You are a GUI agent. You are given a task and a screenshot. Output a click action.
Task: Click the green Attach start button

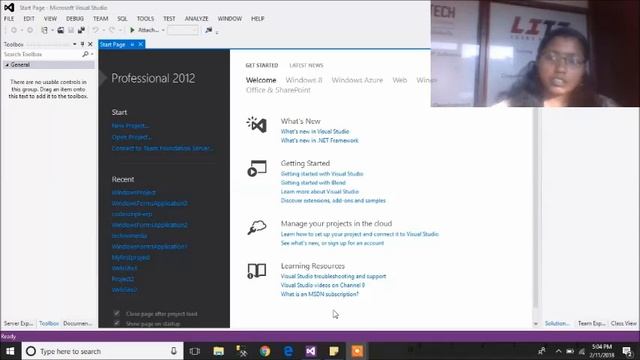coord(144,30)
